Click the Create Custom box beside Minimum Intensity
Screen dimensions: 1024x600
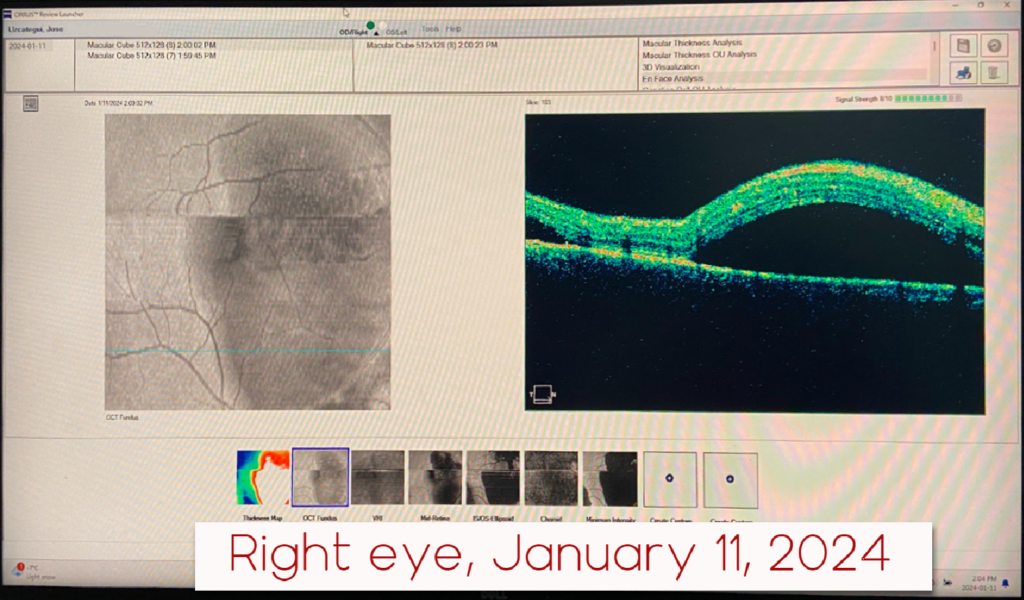pyautogui.click(x=670, y=480)
